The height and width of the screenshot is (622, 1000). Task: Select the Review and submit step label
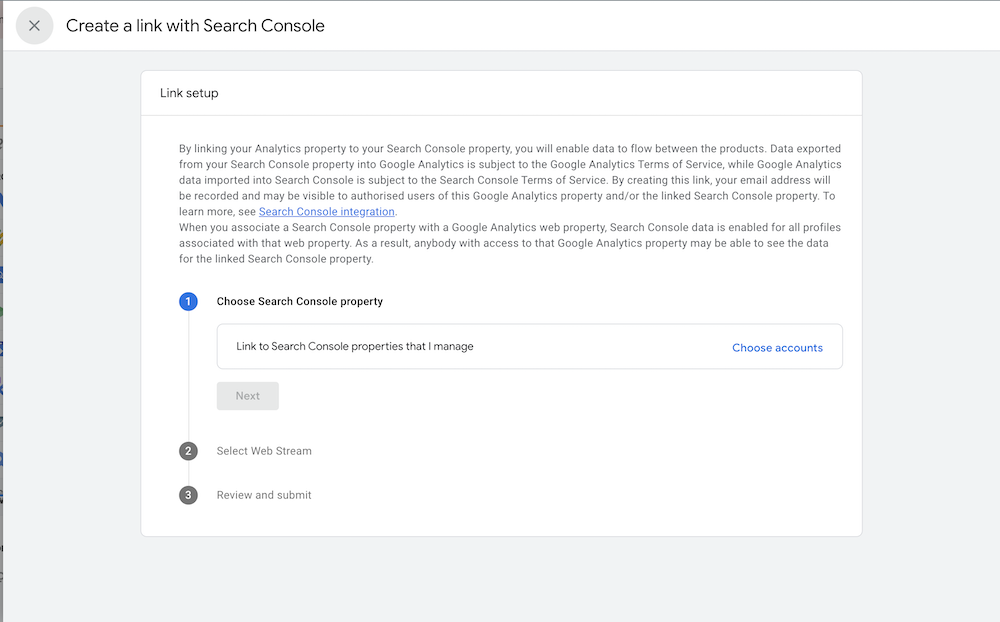[263, 495]
